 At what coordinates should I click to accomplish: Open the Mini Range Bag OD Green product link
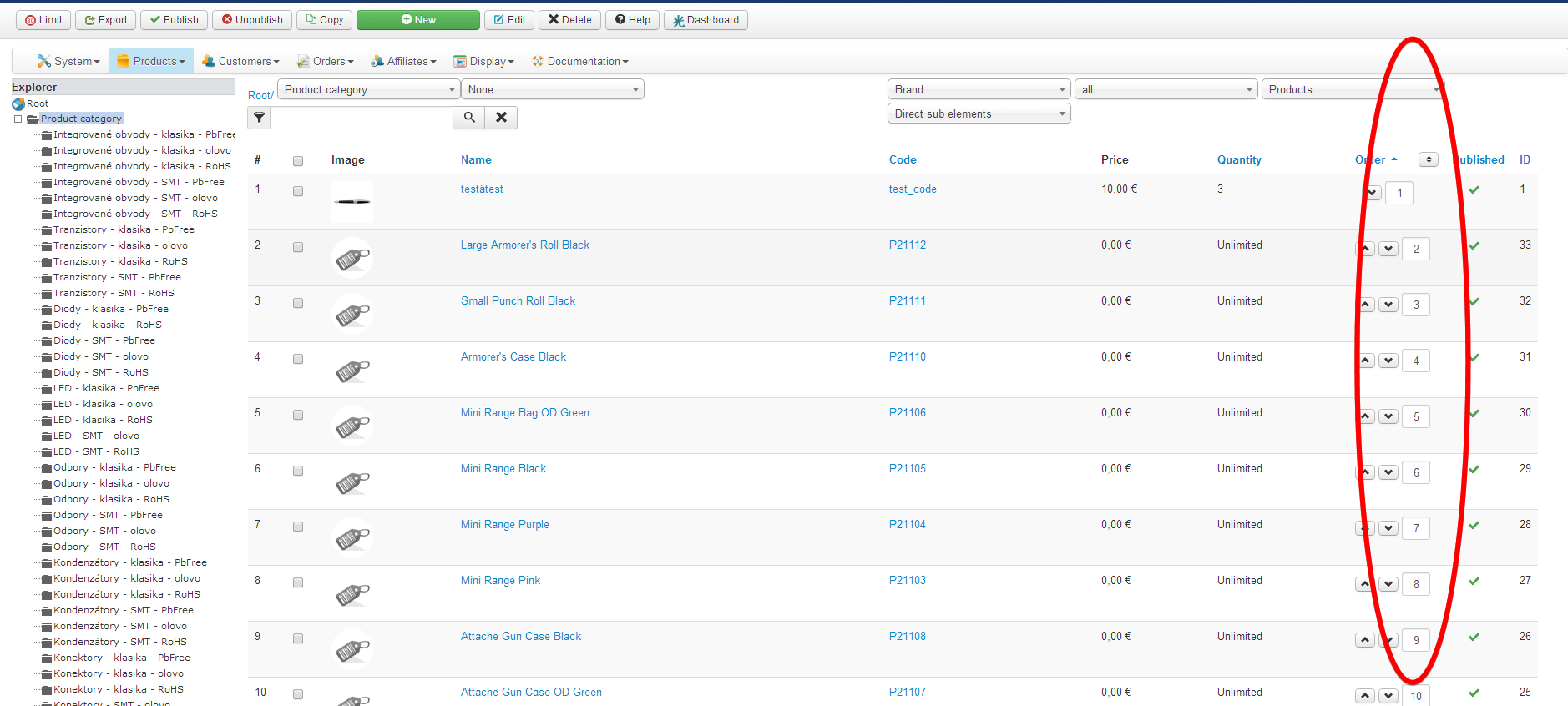coord(525,412)
